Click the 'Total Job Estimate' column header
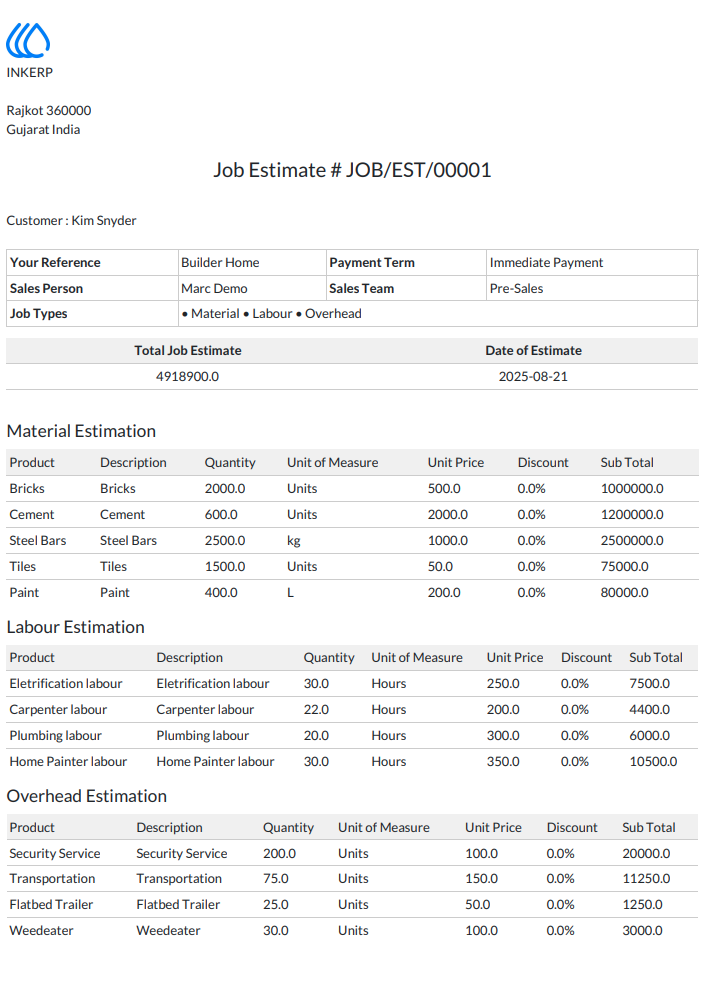This screenshot has height=996, width=704. coord(187,351)
